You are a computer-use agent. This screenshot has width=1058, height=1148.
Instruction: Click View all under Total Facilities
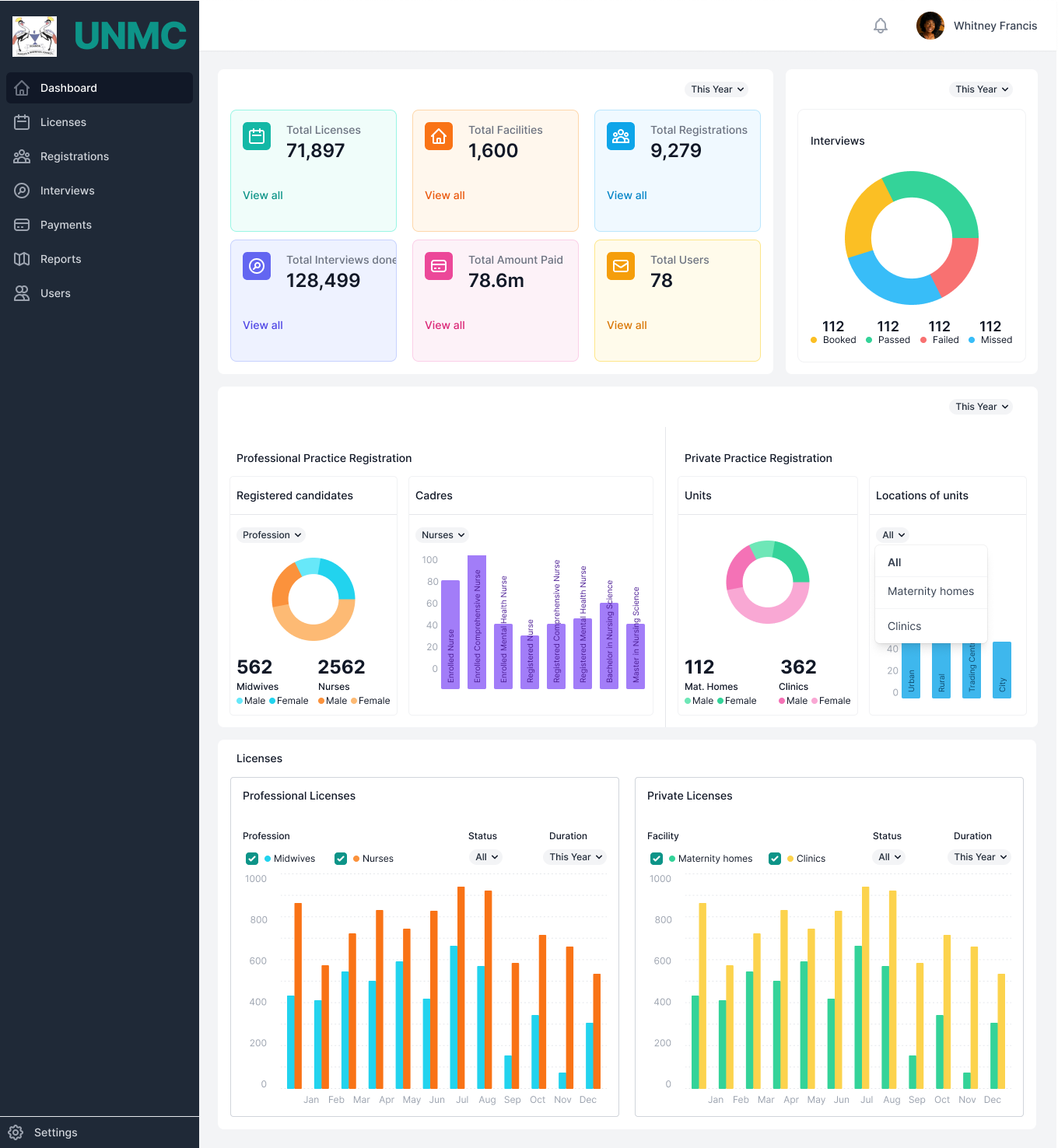point(445,195)
